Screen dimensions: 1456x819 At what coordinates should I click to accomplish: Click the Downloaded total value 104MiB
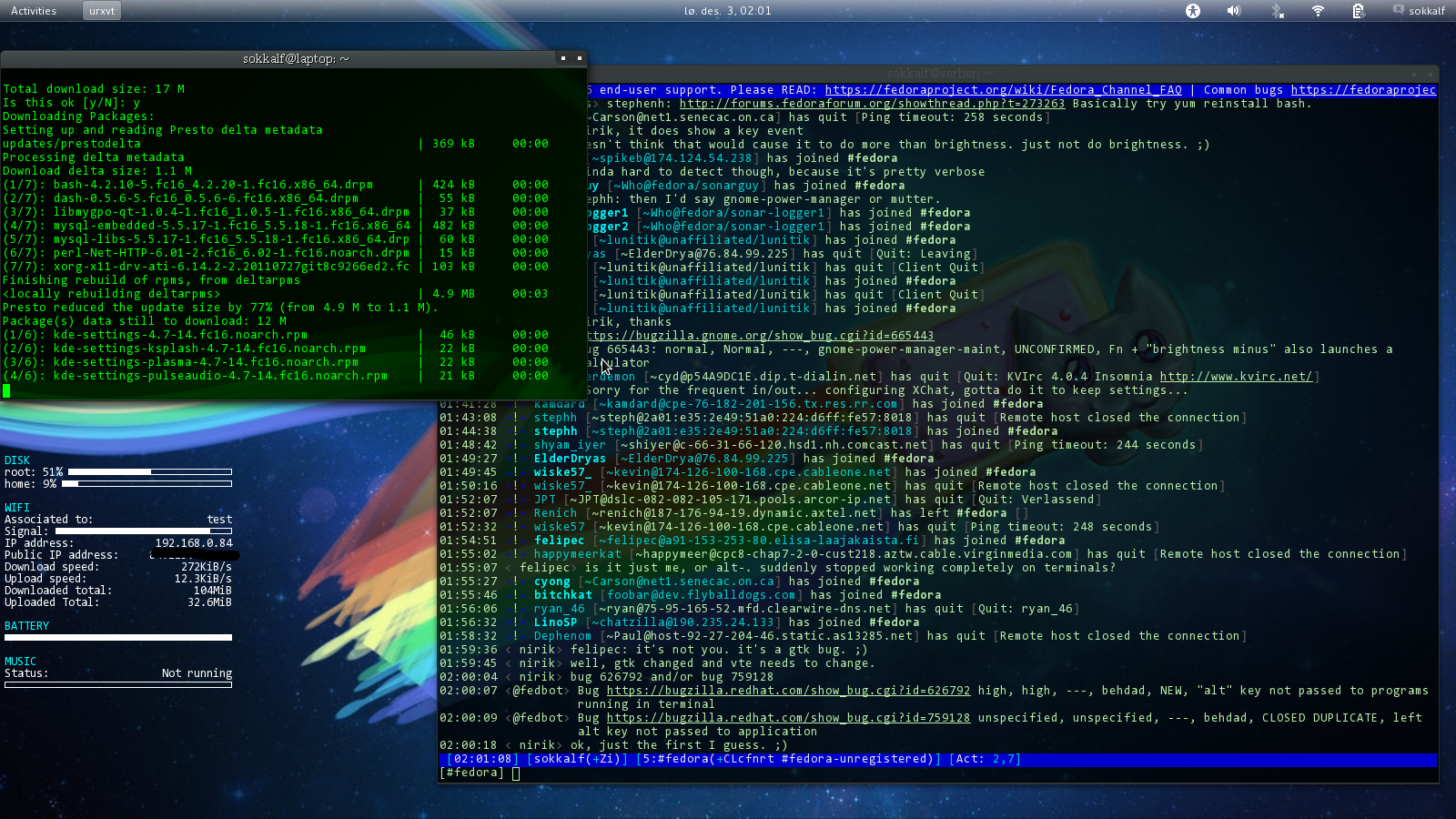(x=213, y=591)
